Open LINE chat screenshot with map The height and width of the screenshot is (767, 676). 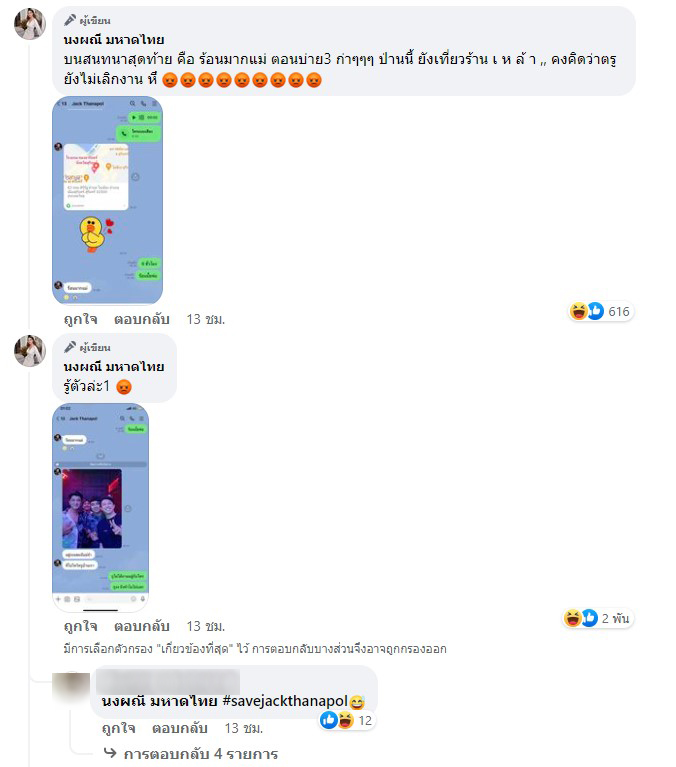click(x=108, y=200)
